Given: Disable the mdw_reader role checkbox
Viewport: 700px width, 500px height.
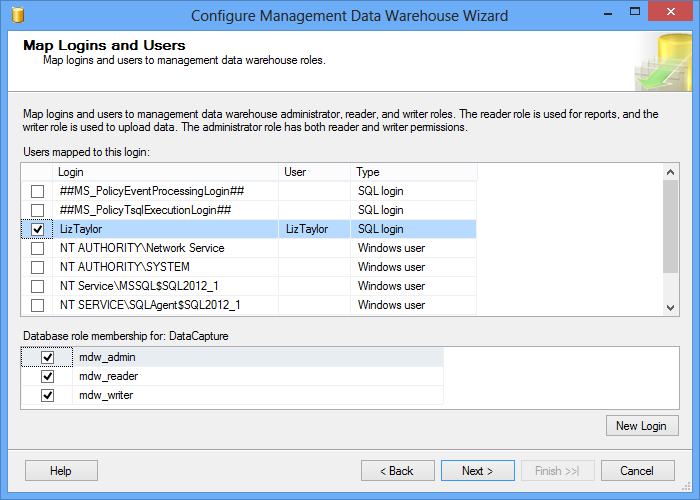Looking at the screenshot, I should [x=47, y=376].
